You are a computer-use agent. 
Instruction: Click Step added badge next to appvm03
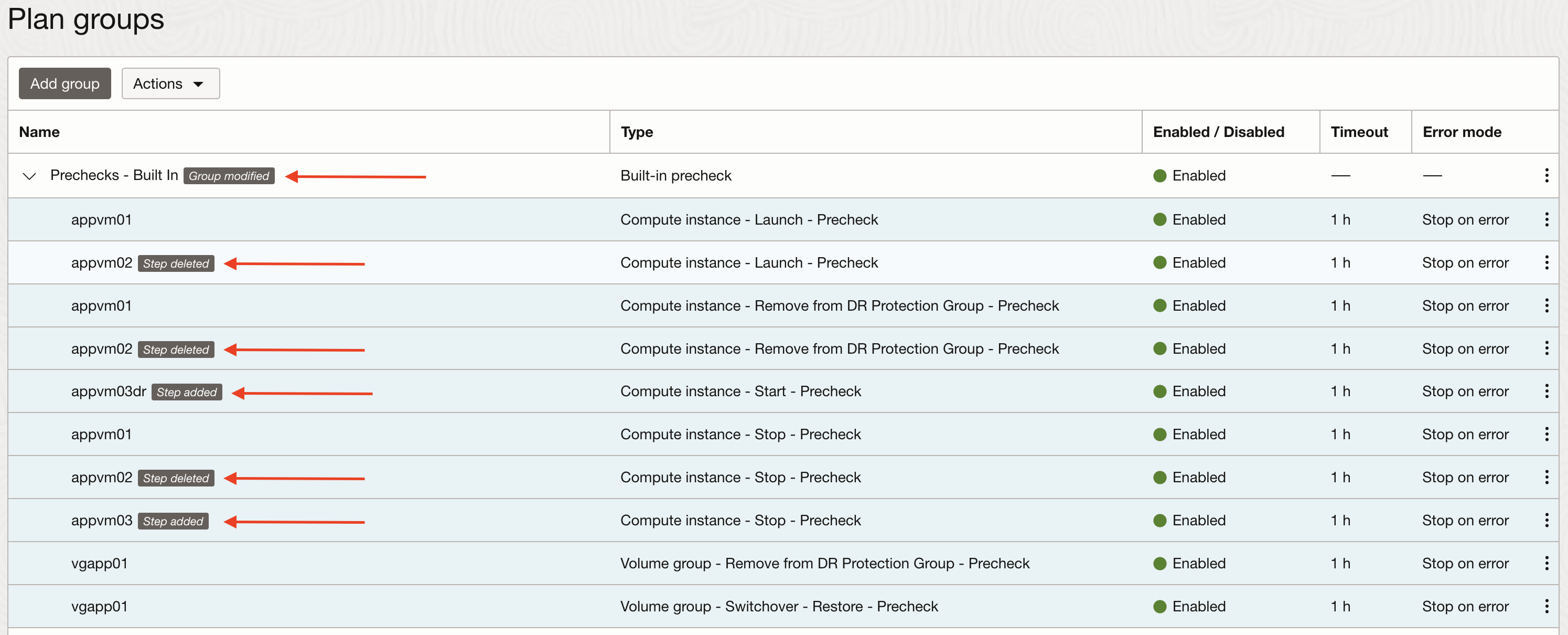point(173,521)
